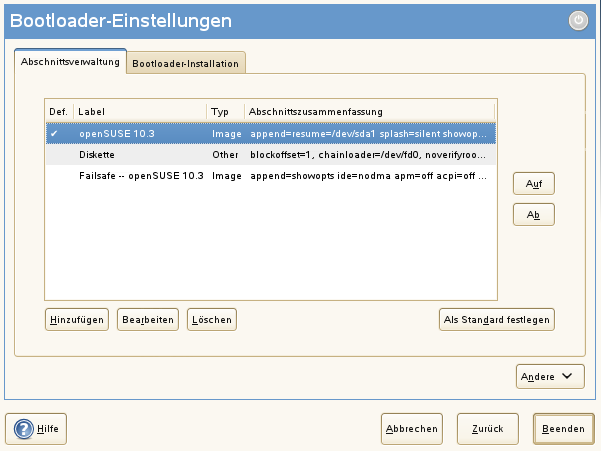
Task: Sort by the Label column header
Action: click(x=140, y=111)
